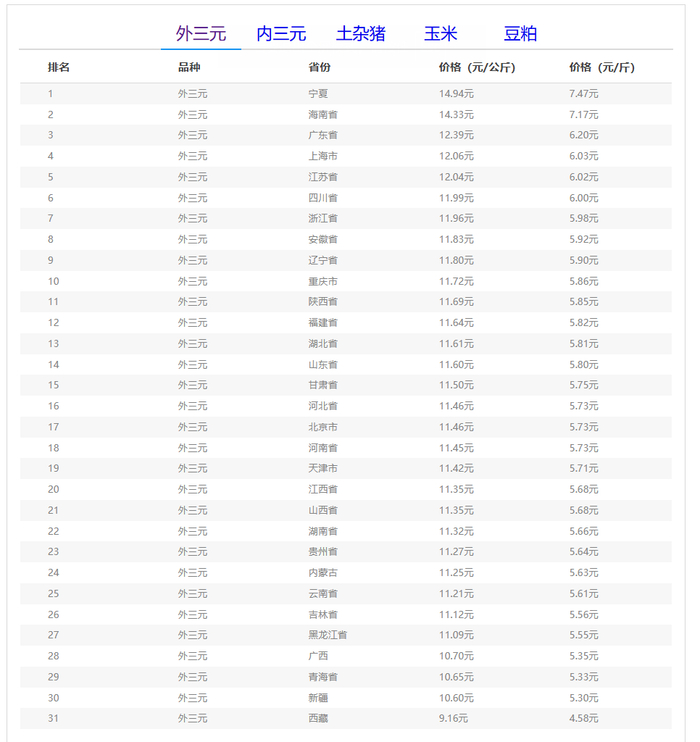Select the 重庆市 province cell
Image resolution: width=700 pixels, height=742 pixels.
[323, 281]
